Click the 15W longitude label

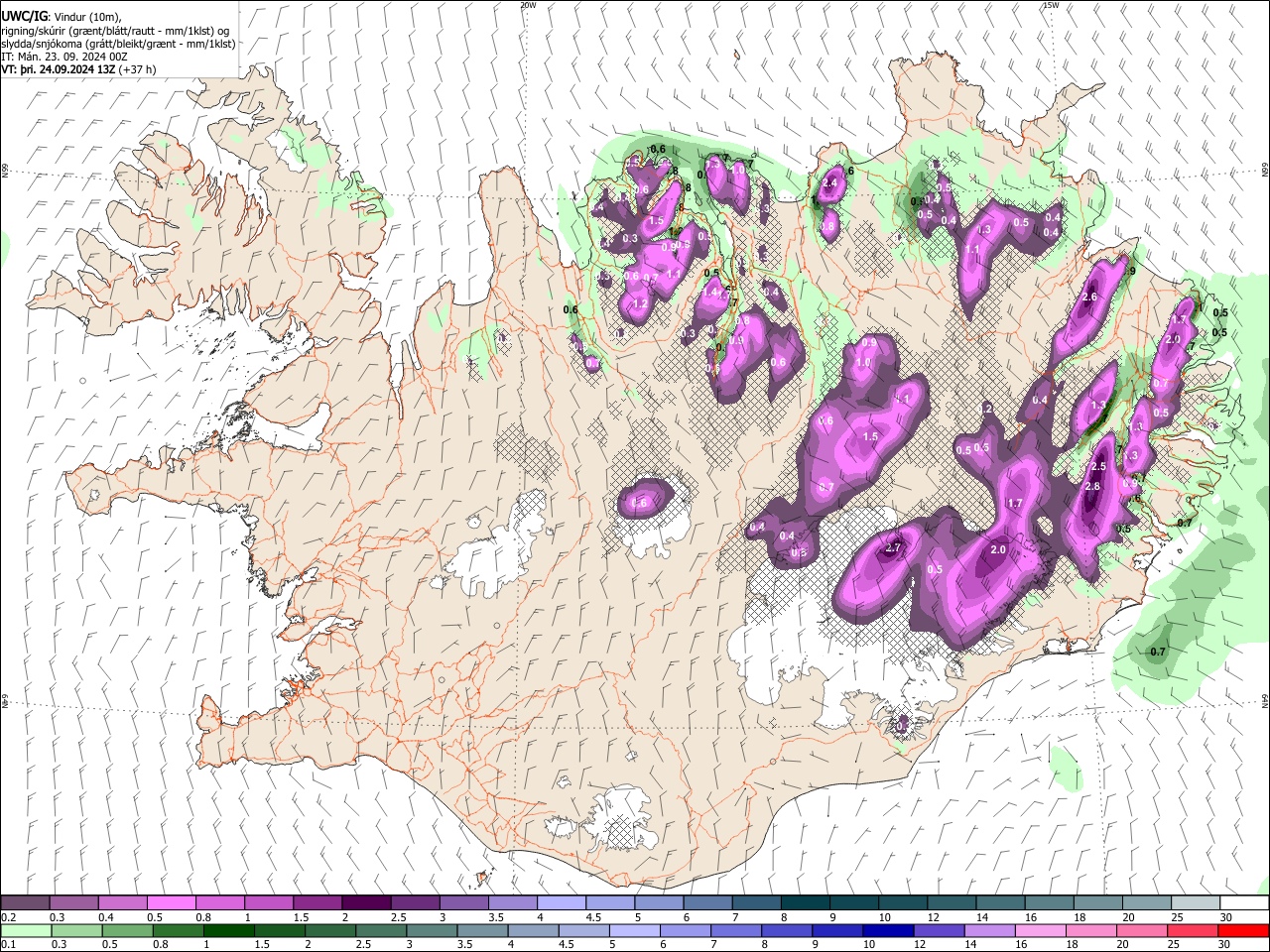point(1052,5)
